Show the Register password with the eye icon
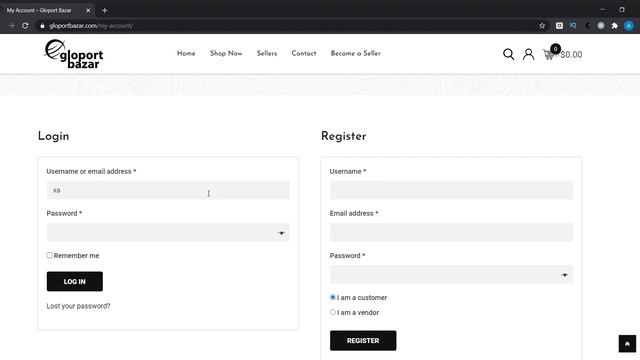Viewport: 640px width, 360px height. click(x=564, y=275)
